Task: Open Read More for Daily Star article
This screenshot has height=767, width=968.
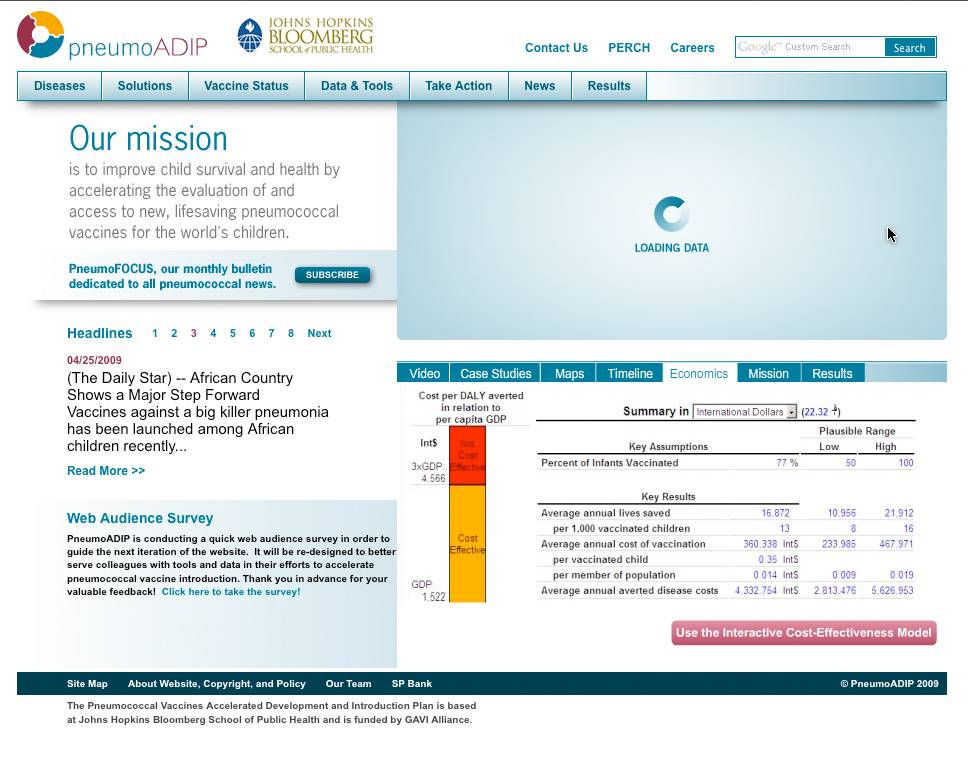Action: click(106, 471)
